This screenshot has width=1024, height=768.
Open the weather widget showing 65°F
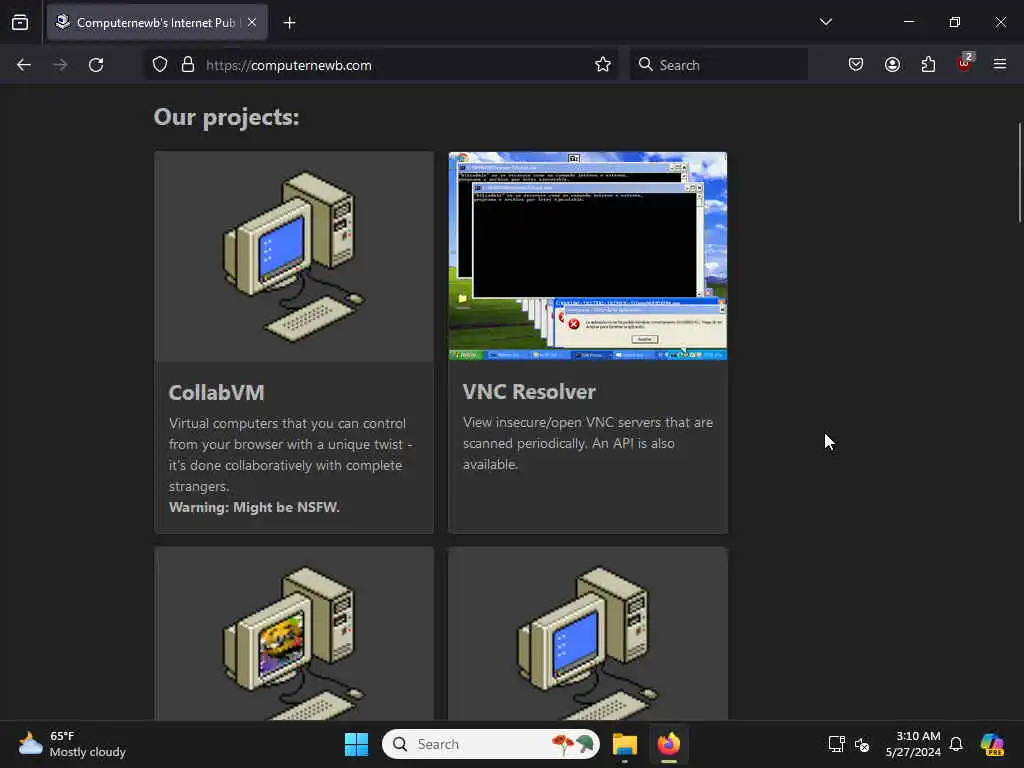[x=72, y=744]
